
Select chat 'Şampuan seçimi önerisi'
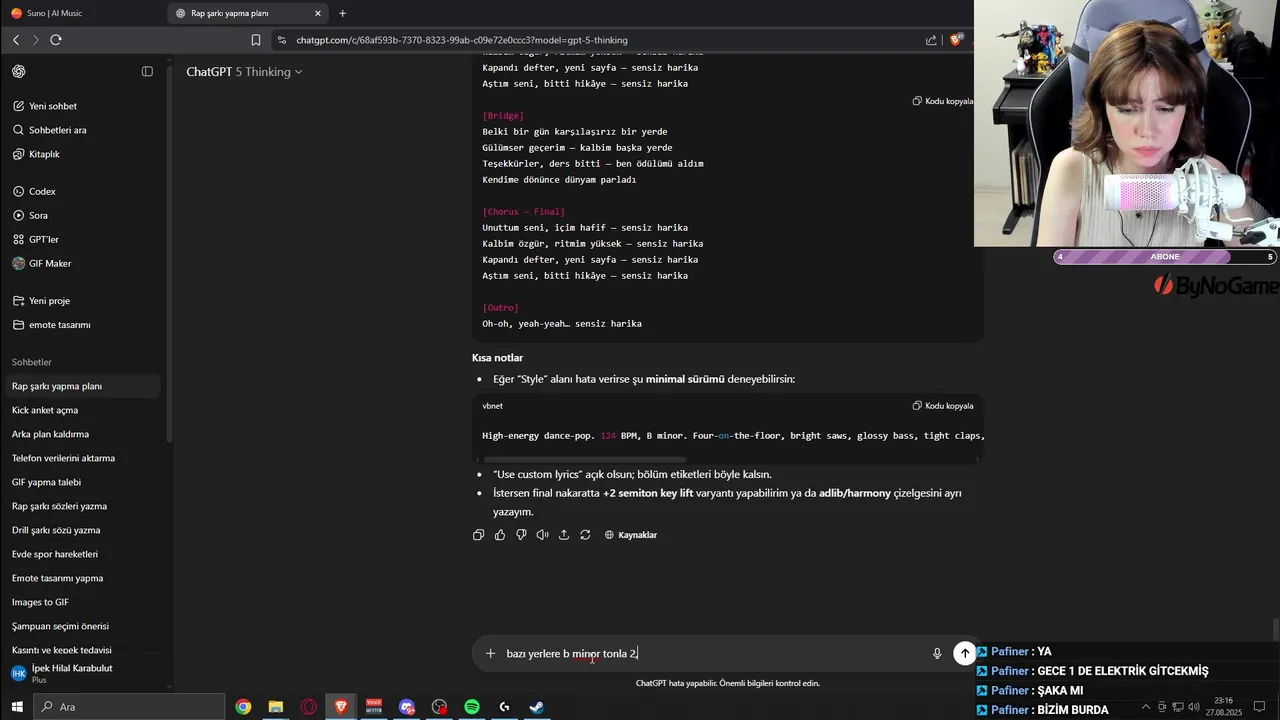84,626
